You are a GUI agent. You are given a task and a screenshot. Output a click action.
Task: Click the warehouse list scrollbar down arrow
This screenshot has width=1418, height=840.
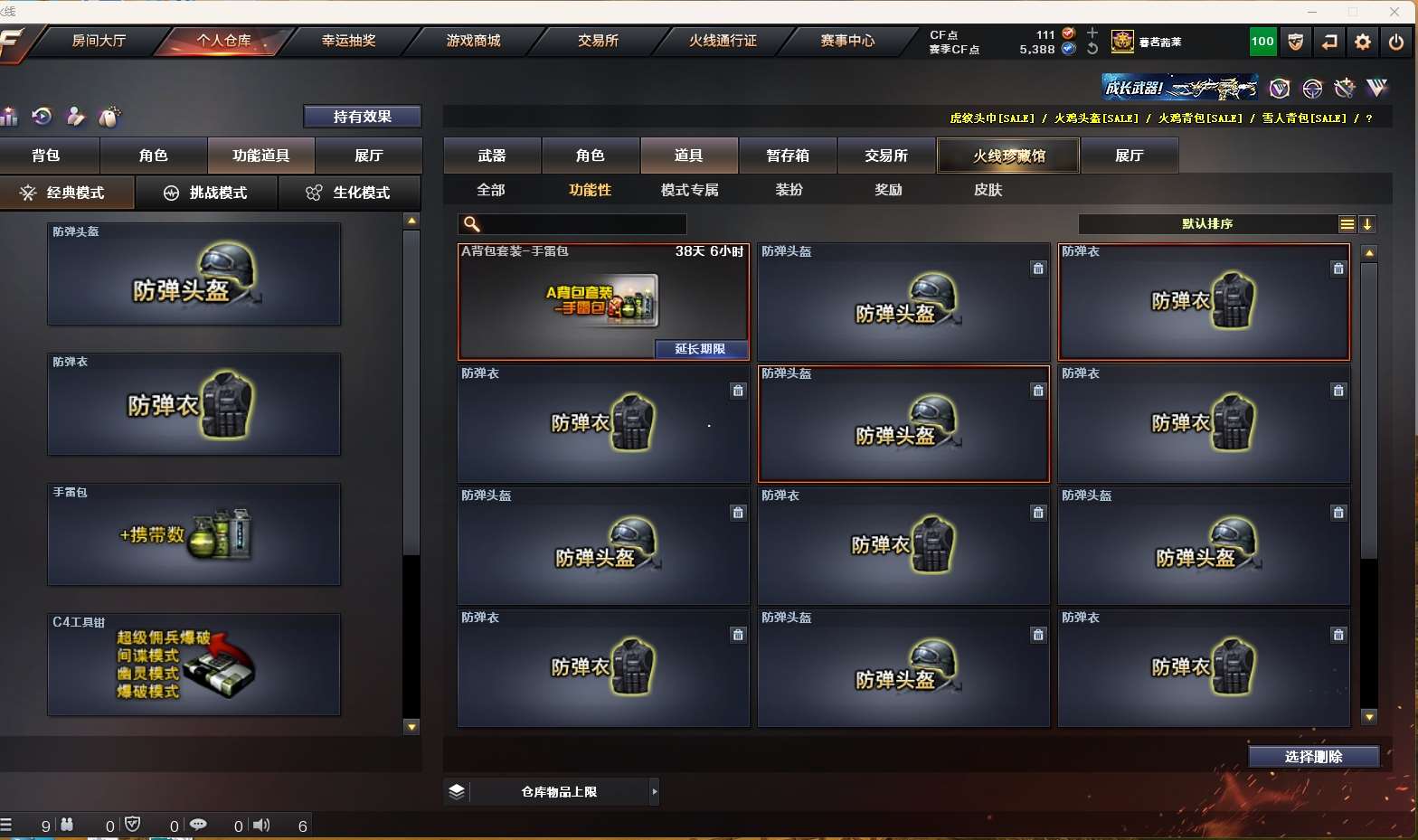[1369, 717]
